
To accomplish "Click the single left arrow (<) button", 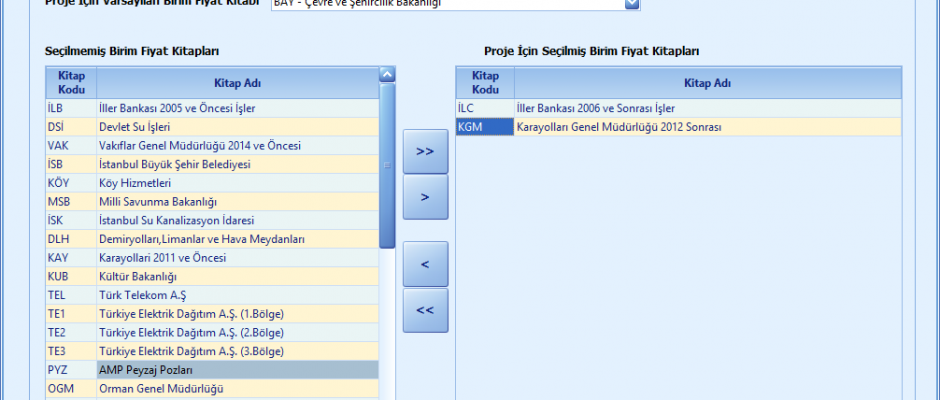I will [x=425, y=264].
